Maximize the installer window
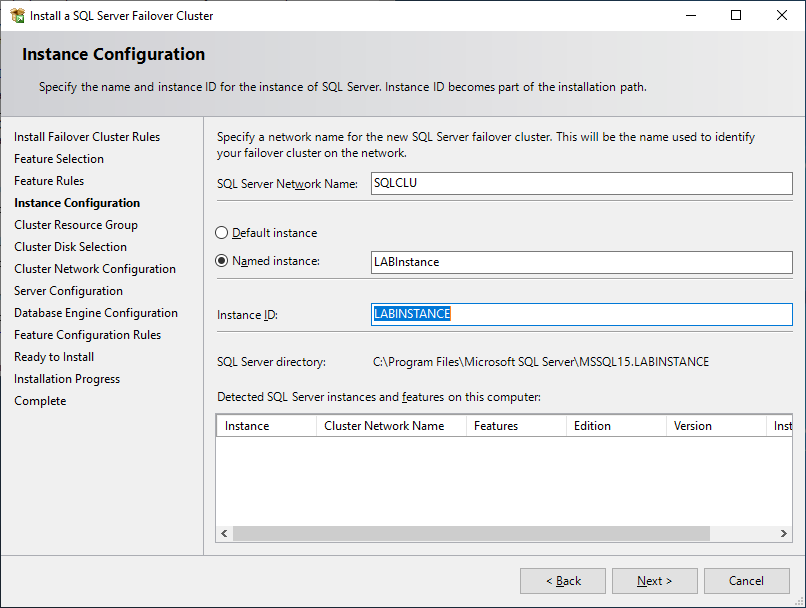Viewport: 806px width, 608px height. pyautogui.click(x=736, y=15)
